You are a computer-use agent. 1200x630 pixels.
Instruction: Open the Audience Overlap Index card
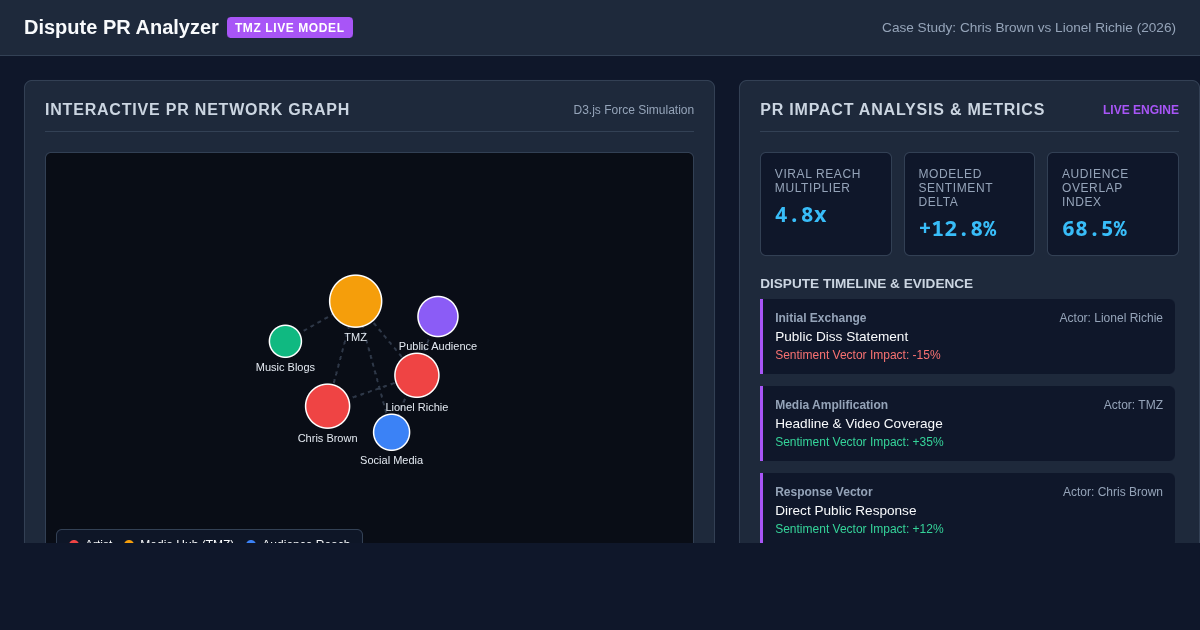click(x=1113, y=204)
